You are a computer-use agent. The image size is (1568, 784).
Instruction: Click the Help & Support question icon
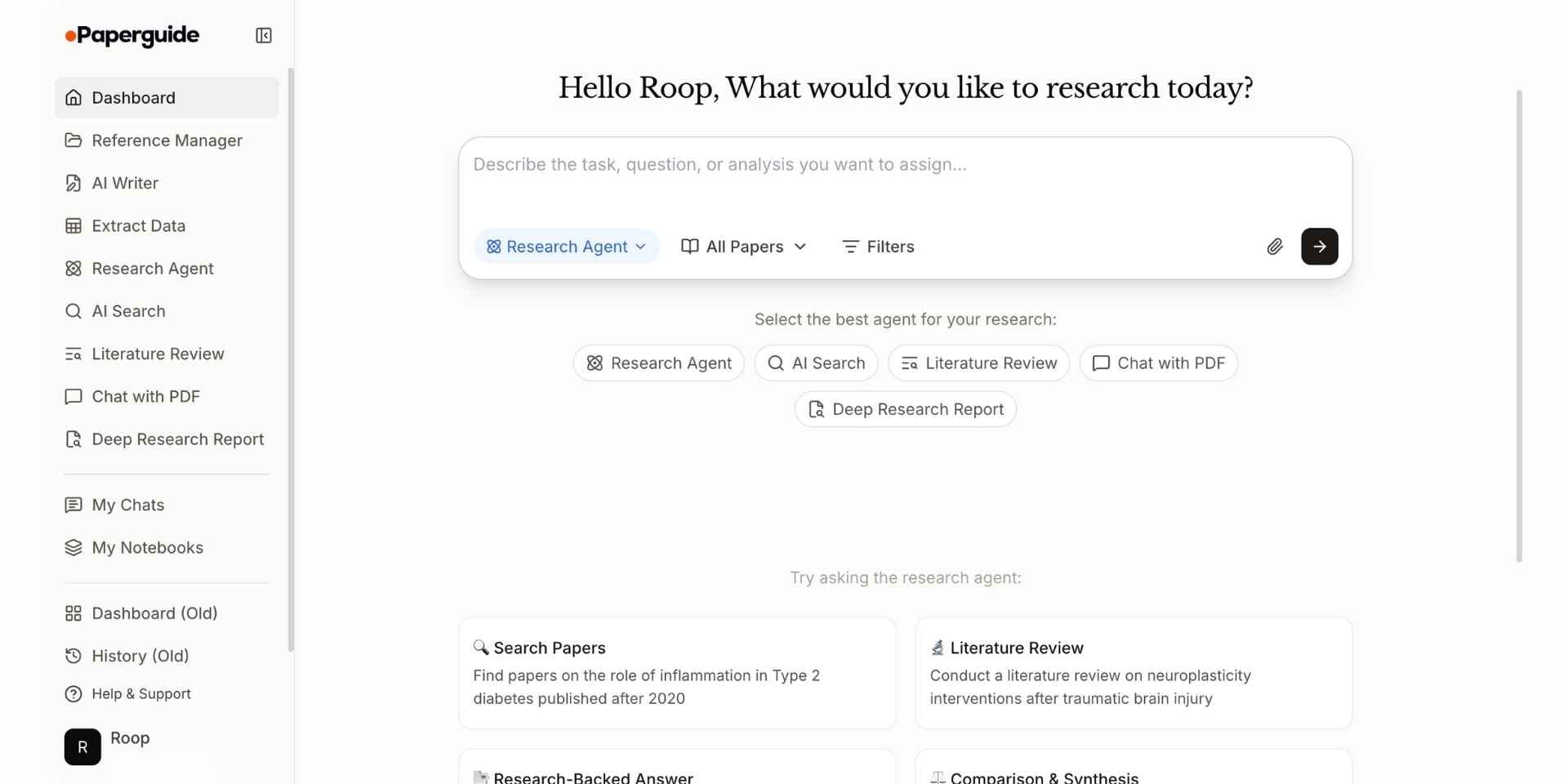point(73,694)
